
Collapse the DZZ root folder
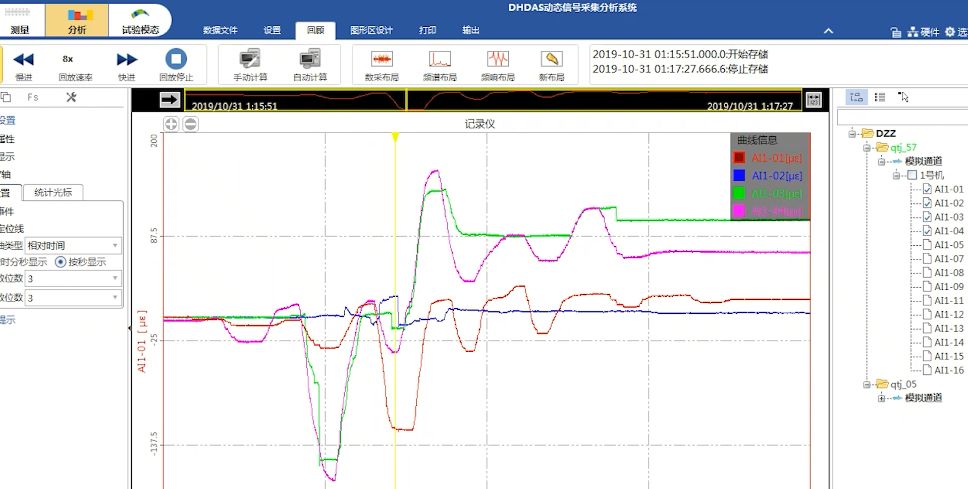click(853, 133)
